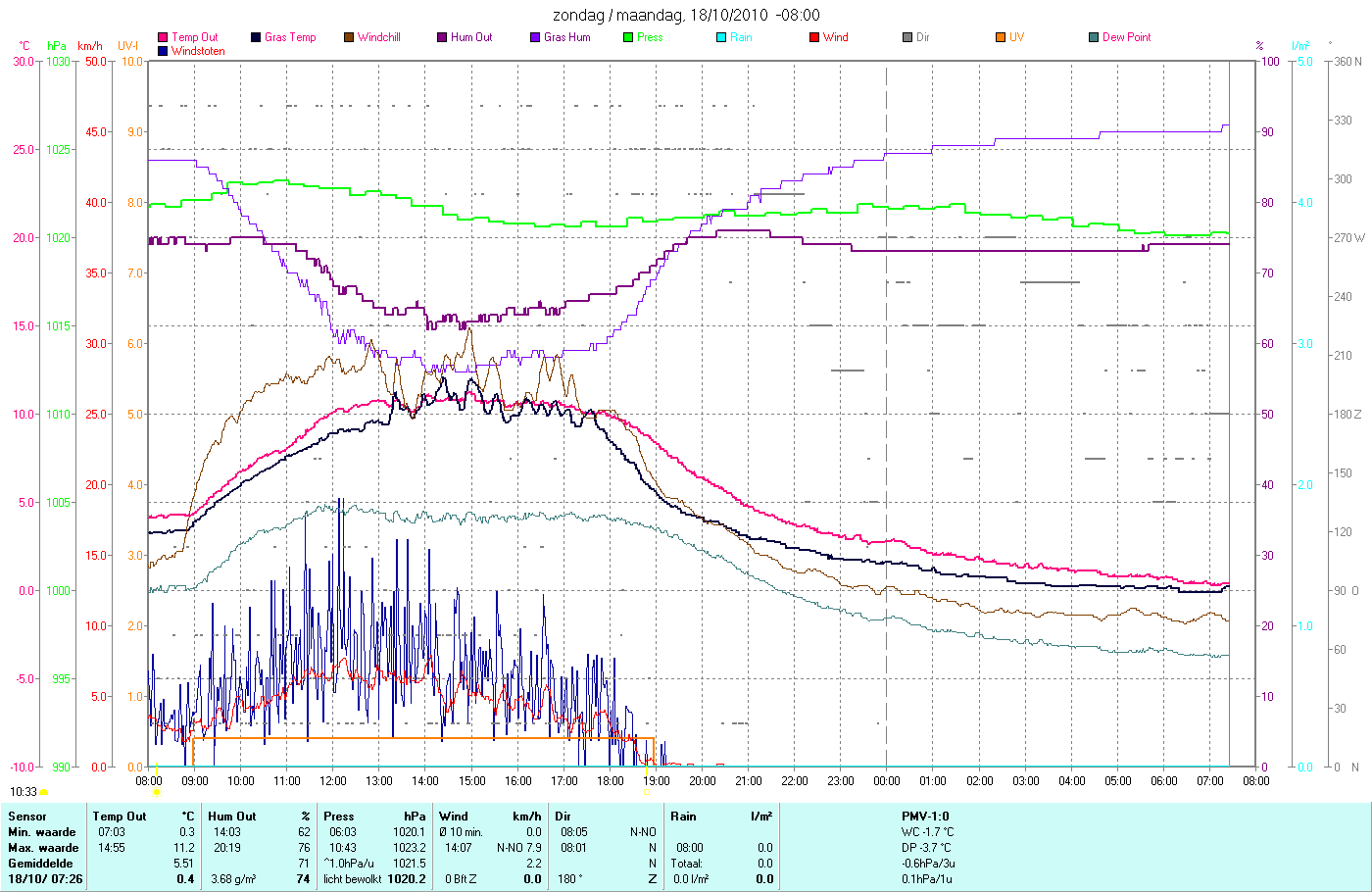Click the violet Gras Hum legend square

point(535,37)
